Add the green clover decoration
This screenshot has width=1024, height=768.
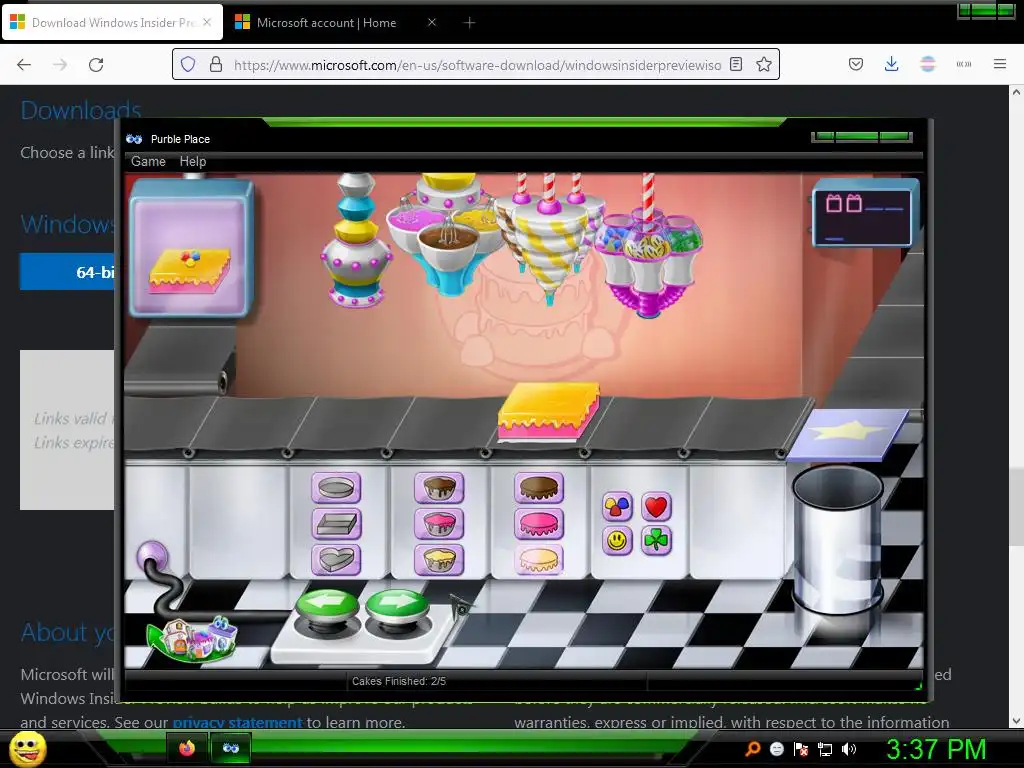(x=656, y=541)
